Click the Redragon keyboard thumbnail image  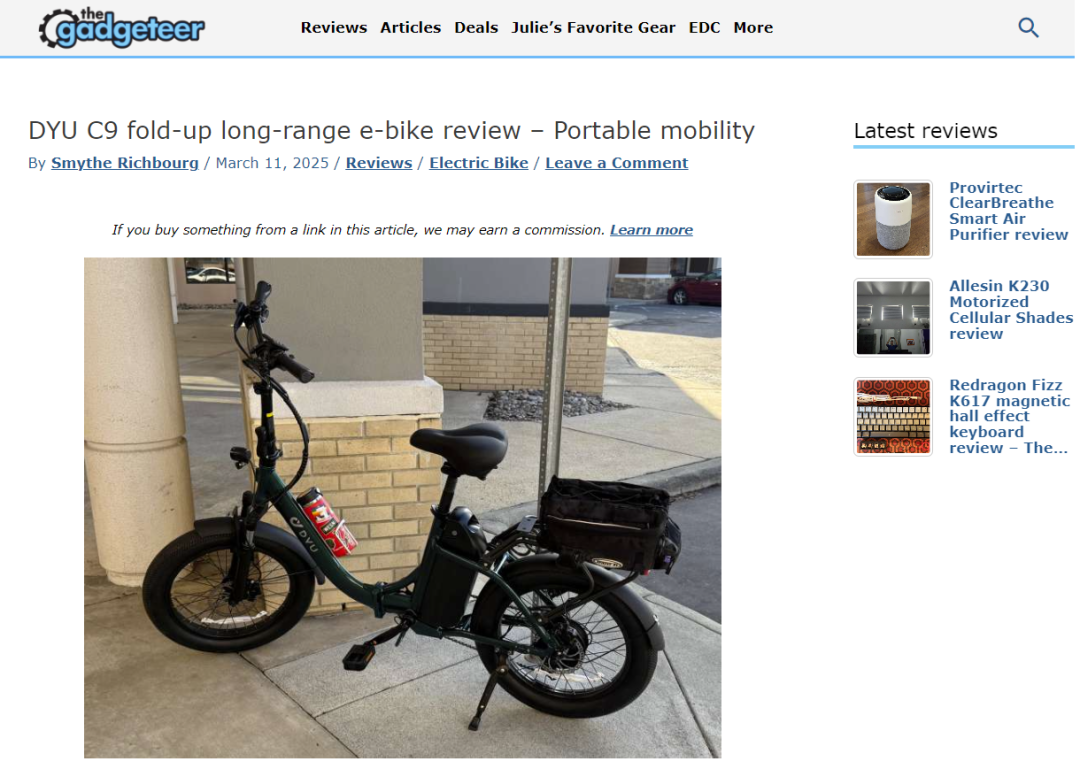[893, 416]
